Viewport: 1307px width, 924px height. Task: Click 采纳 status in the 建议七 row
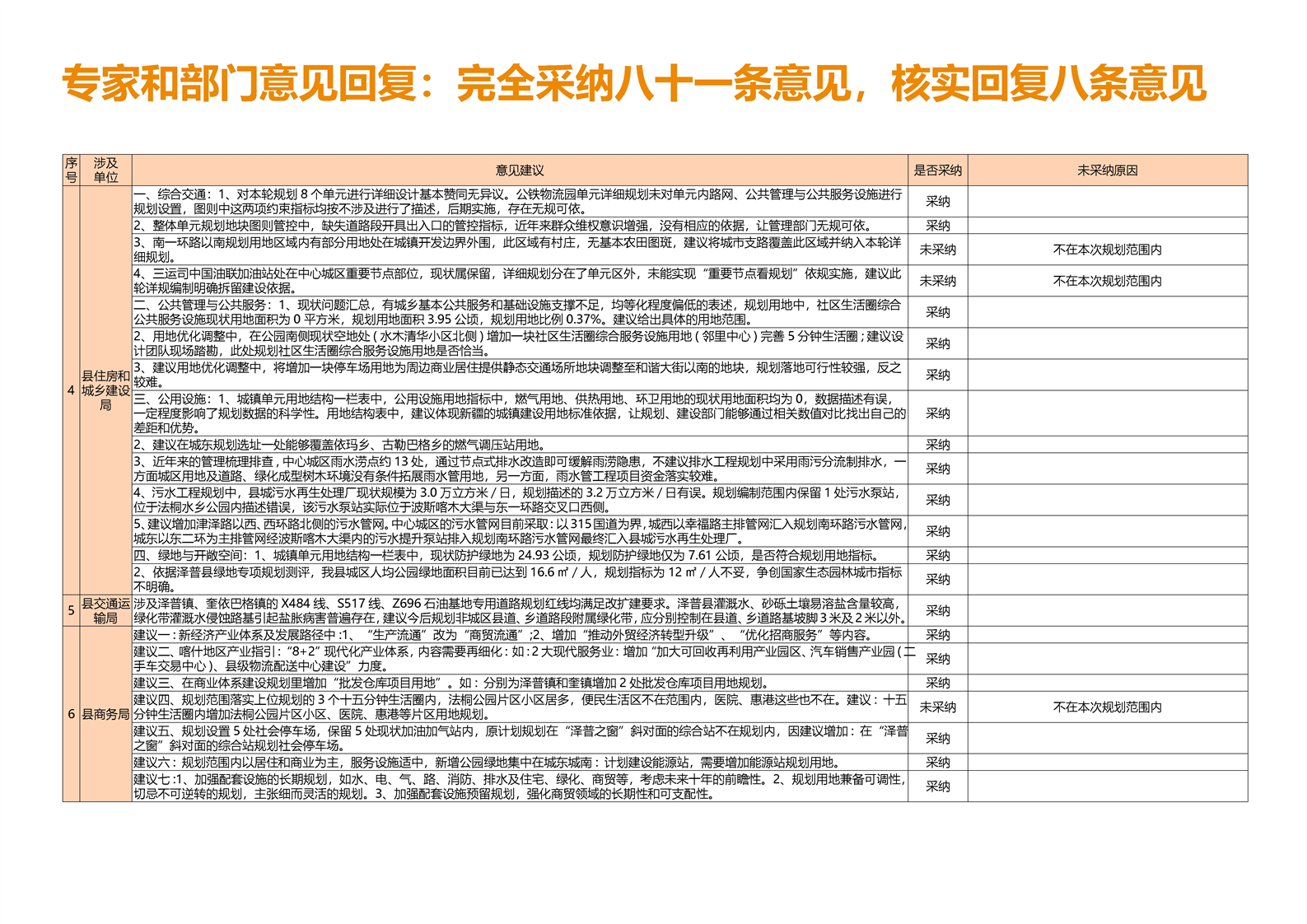click(x=937, y=786)
